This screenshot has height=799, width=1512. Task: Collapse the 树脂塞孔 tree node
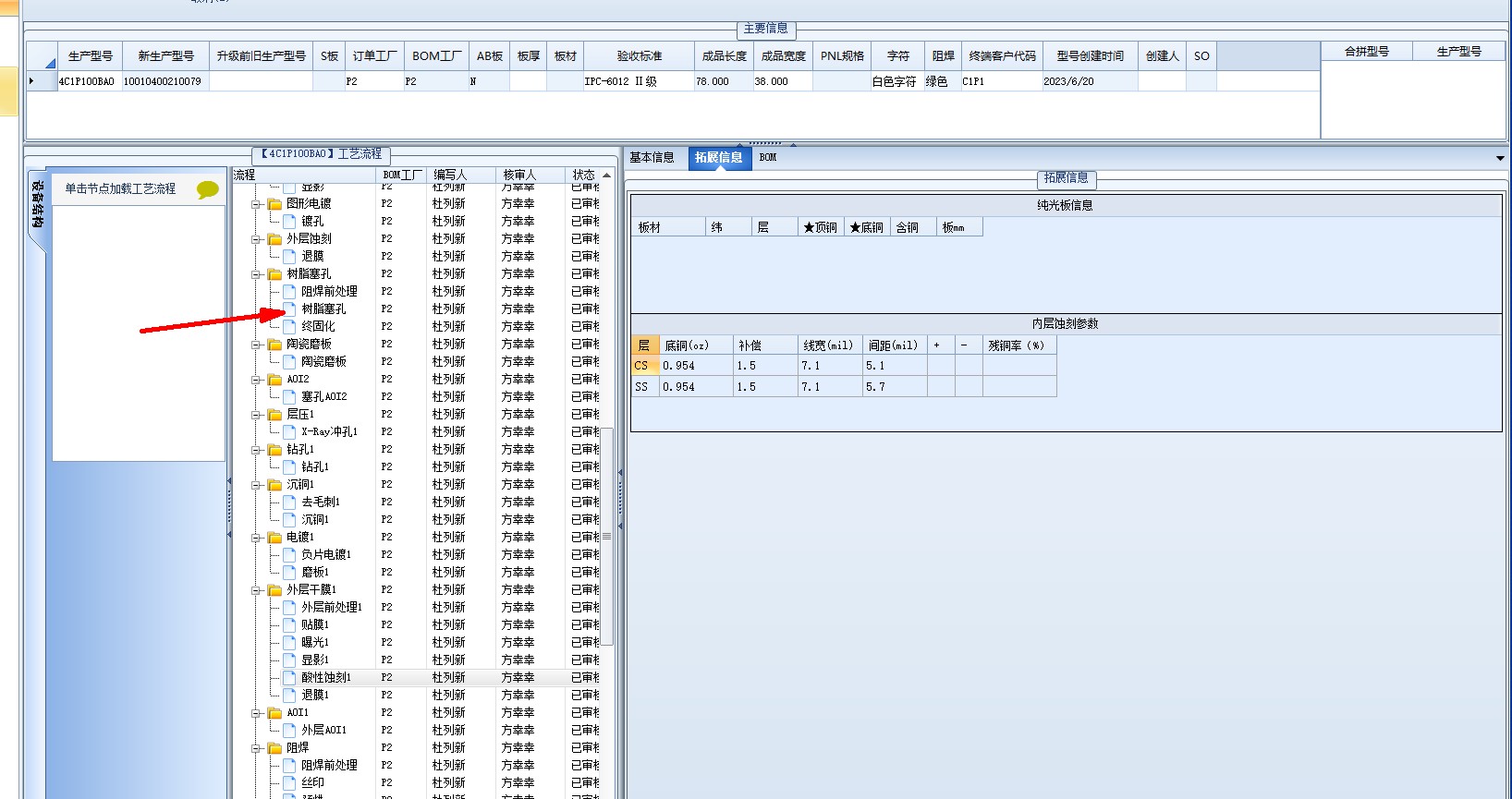click(x=257, y=274)
